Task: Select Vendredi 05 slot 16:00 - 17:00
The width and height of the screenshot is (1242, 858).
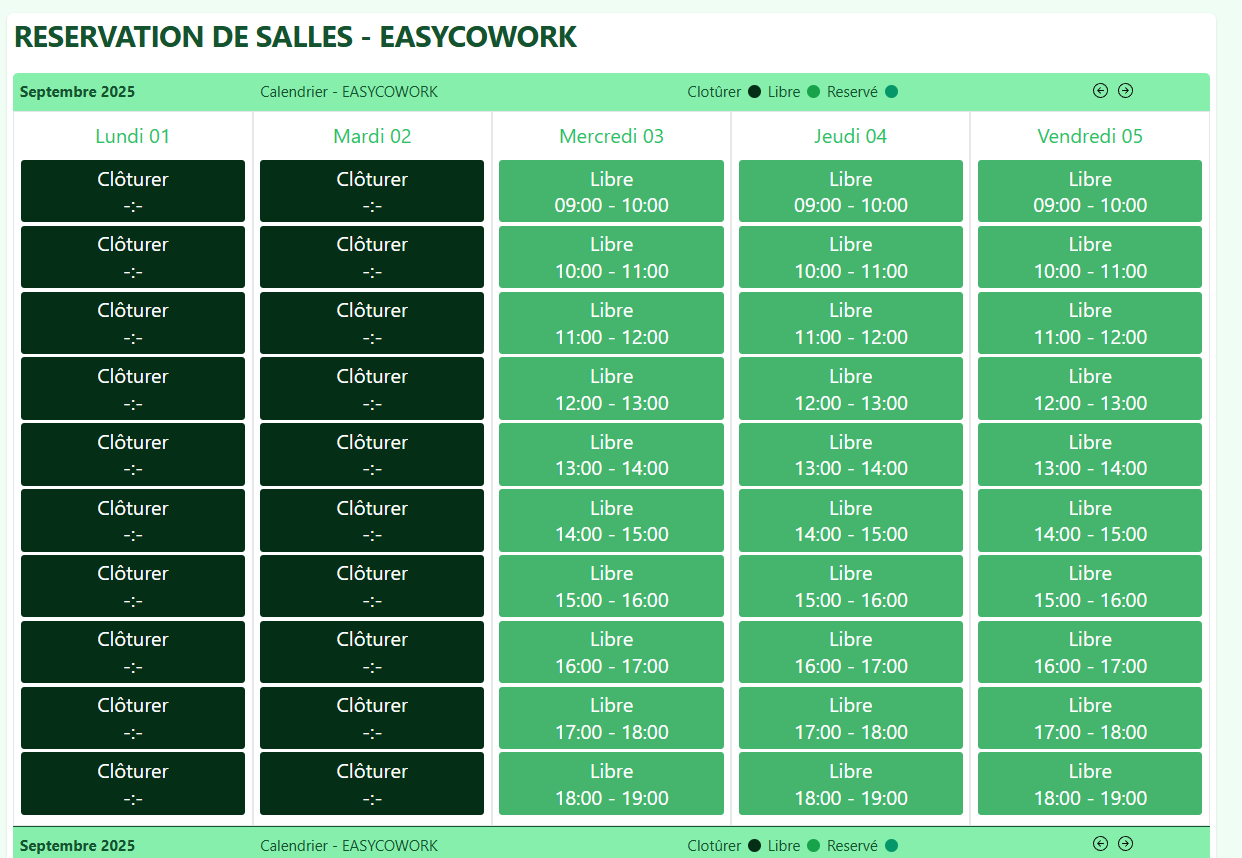Action: coord(1090,652)
